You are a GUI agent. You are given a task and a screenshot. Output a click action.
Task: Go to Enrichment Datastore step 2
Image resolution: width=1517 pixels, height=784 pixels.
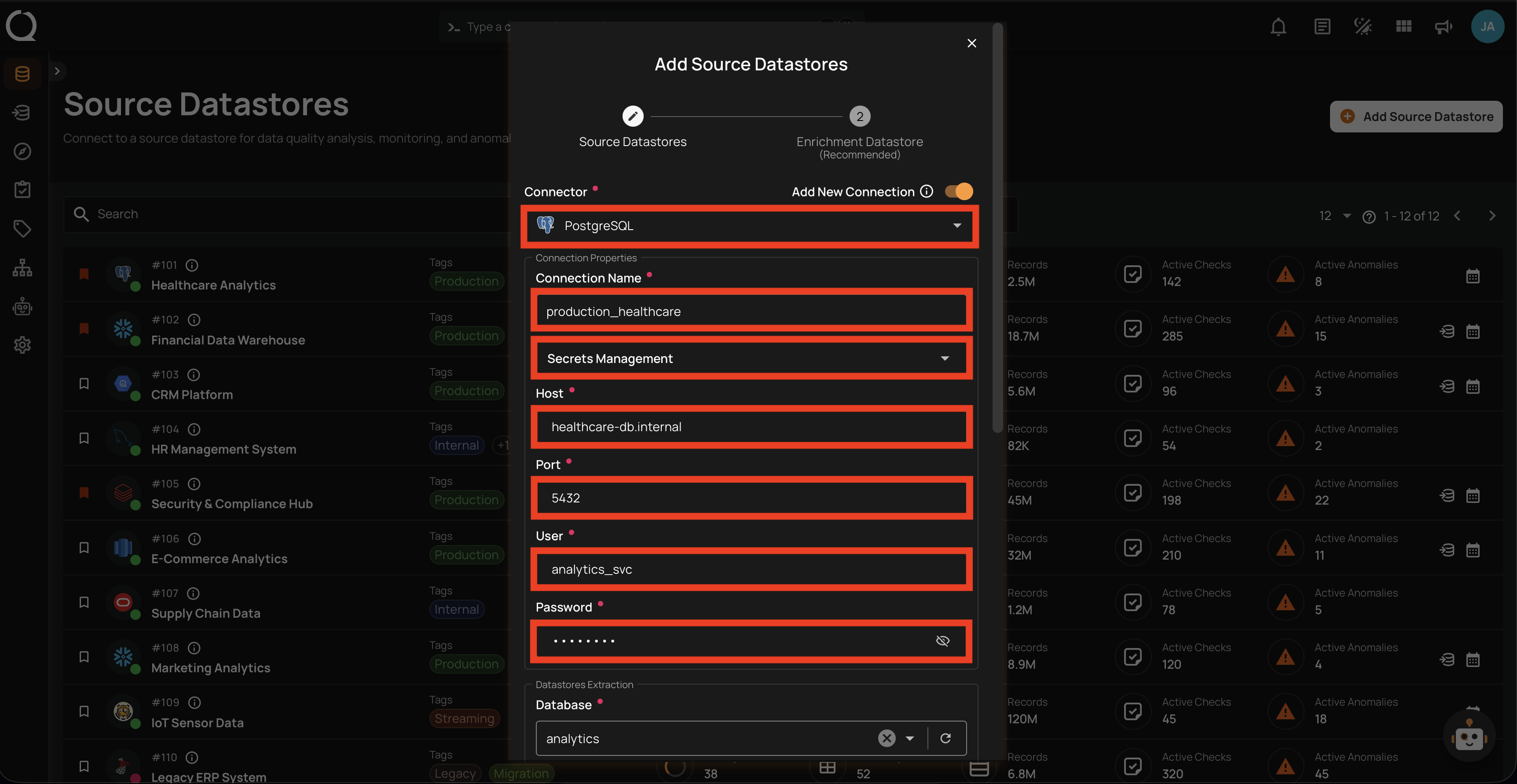point(859,117)
